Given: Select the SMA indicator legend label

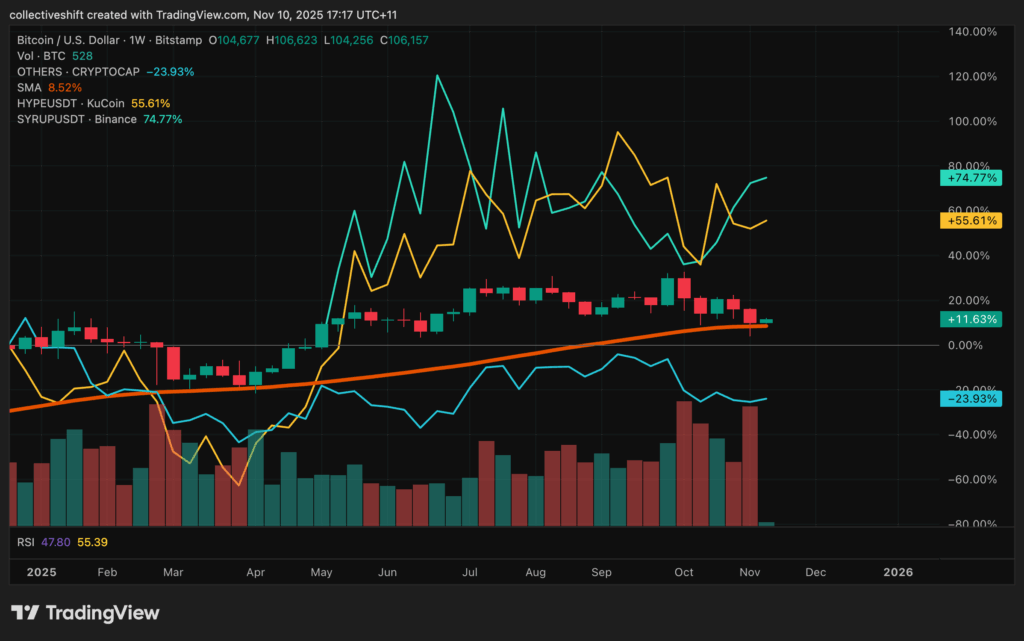Looking at the screenshot, I should click(28, 88).
